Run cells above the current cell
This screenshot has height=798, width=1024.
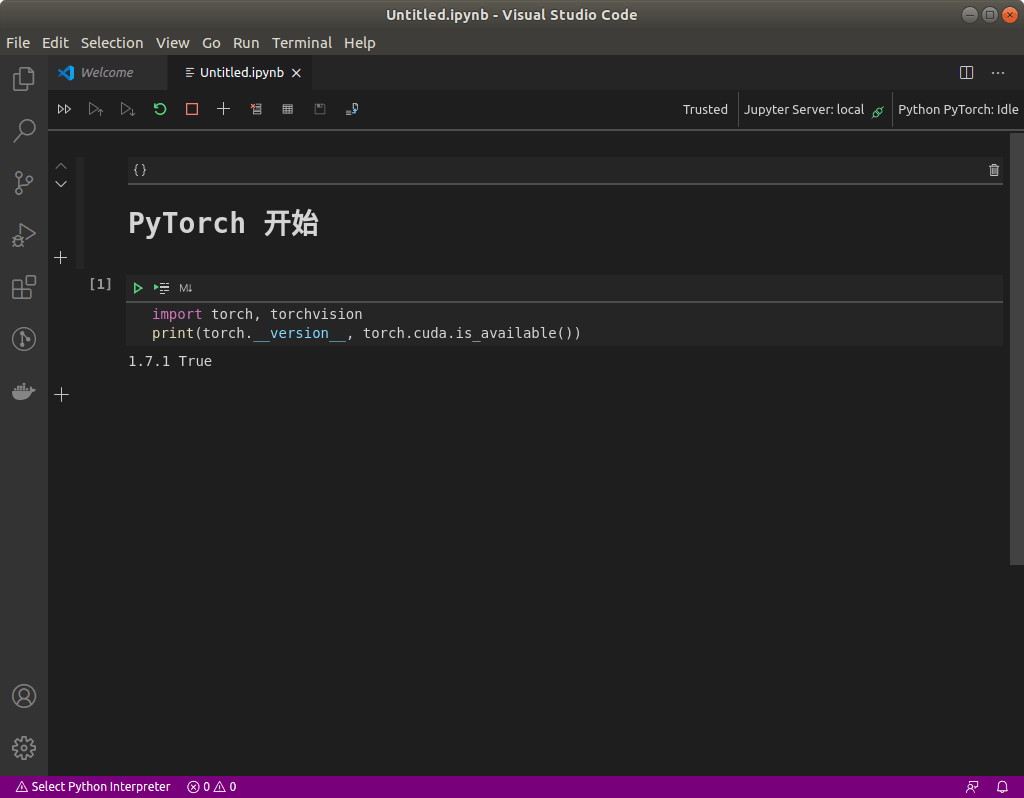pyautogui.click(x=96, y=109)
